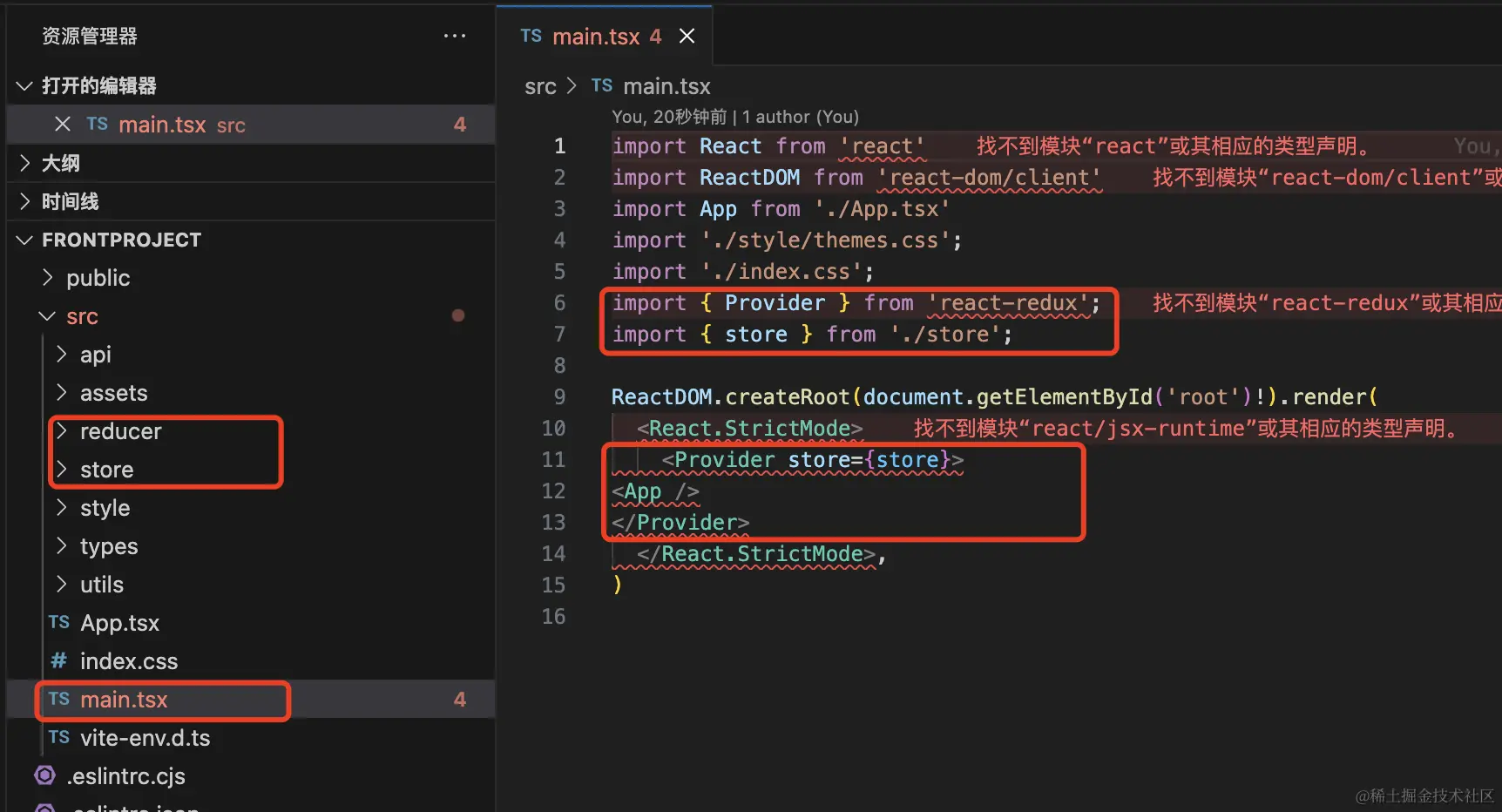Click createRoot on line 9
1502x812 pixels.
coord(787,397)
